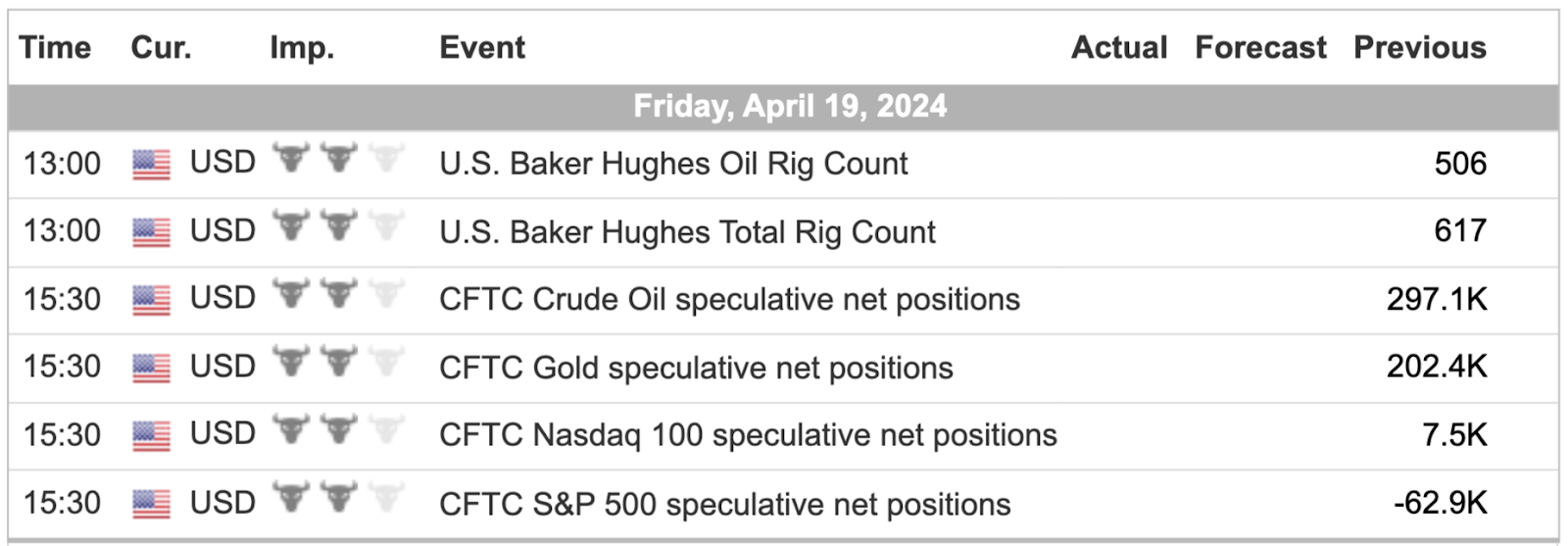This screenshot has height=546, width=1568.
Task: Open CFTC Gold speculative net positions event
Action: coord(696,369)
